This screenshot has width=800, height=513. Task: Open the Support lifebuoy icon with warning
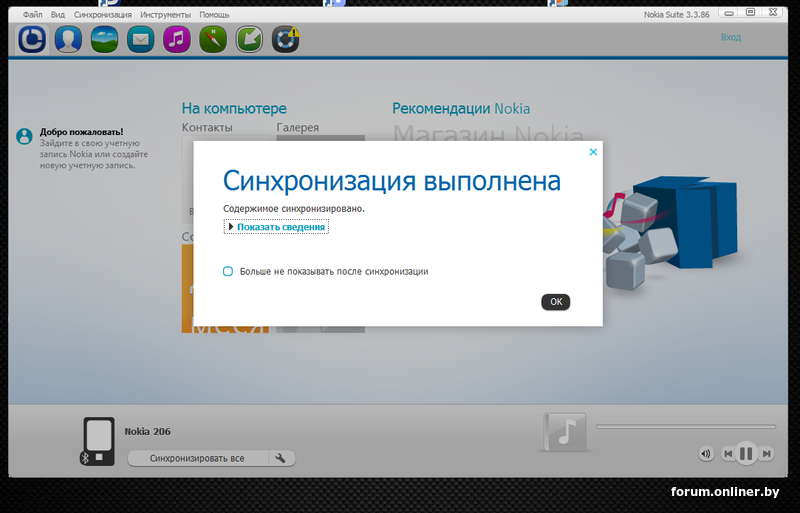pyautogui.click(x=285, y=39)
